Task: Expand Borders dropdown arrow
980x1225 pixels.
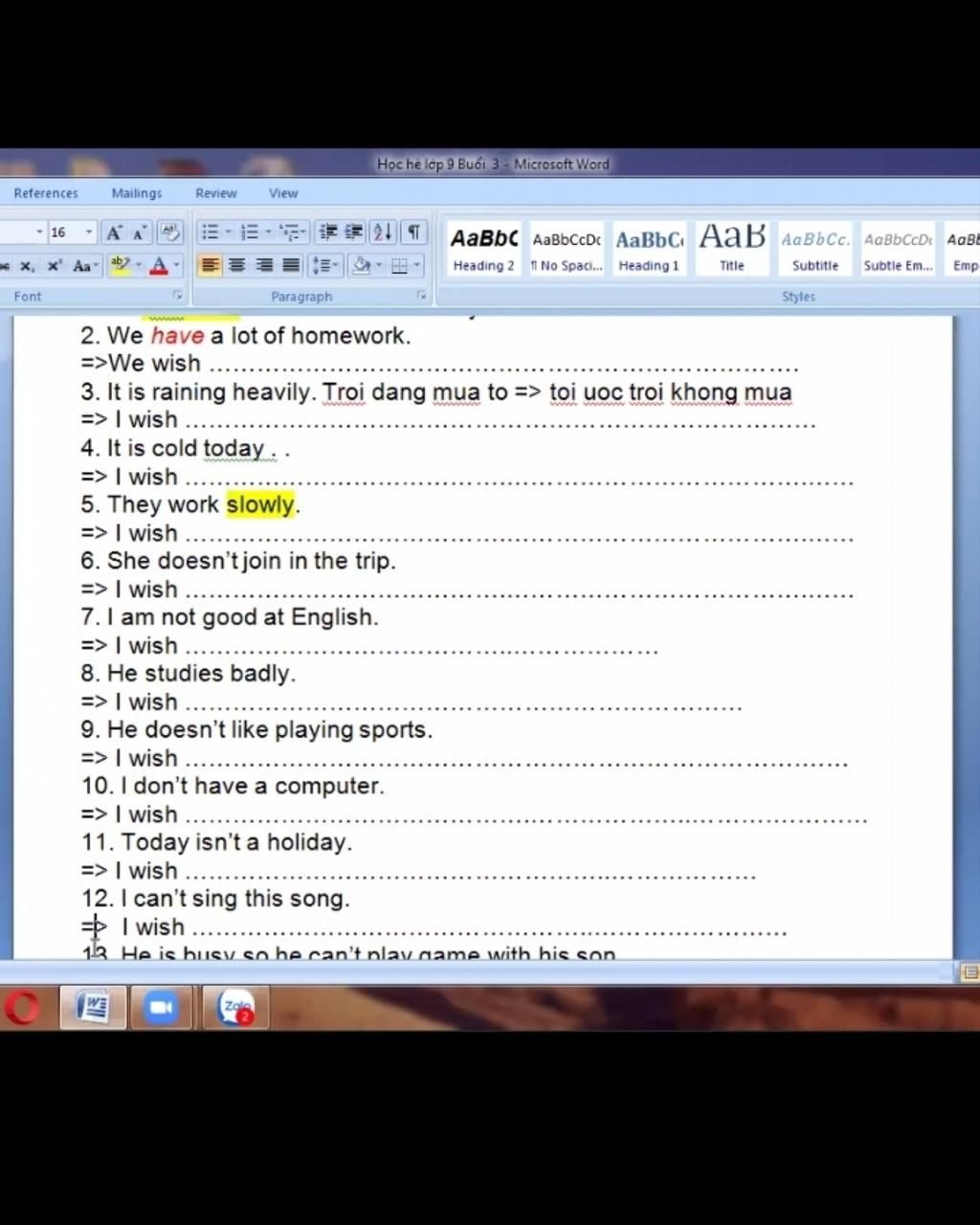Action: (x=417, y=266)
